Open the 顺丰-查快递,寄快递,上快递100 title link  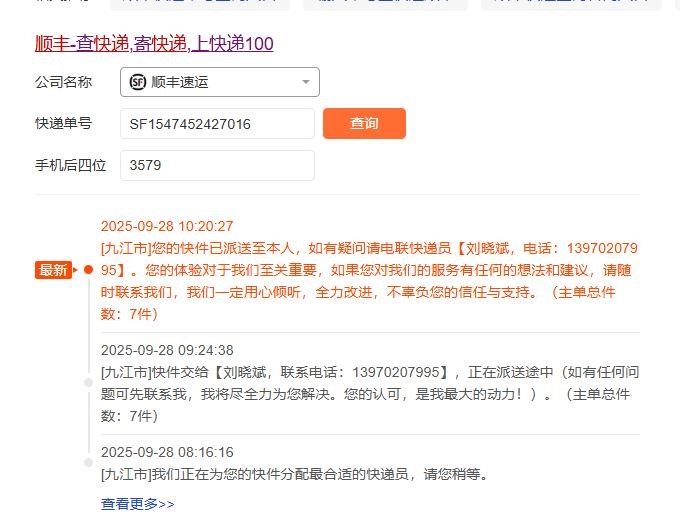point(154,44)
